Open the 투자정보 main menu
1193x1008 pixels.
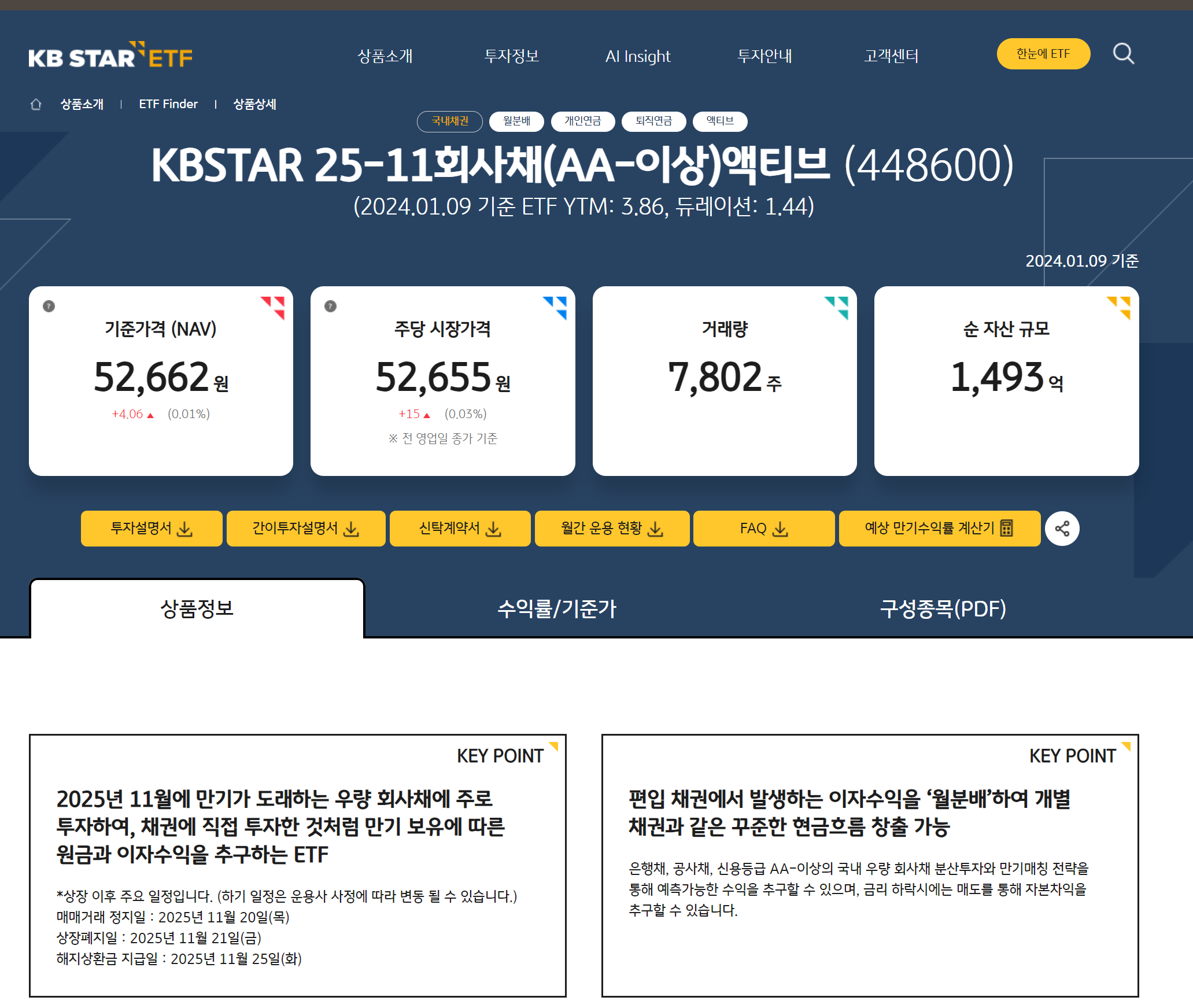point(512,56)
